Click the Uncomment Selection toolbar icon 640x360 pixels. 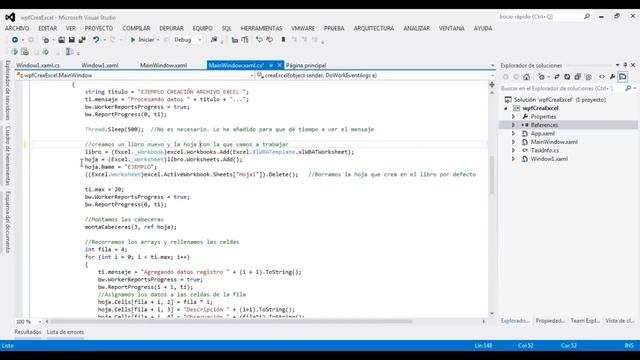[x=269, y=40]
